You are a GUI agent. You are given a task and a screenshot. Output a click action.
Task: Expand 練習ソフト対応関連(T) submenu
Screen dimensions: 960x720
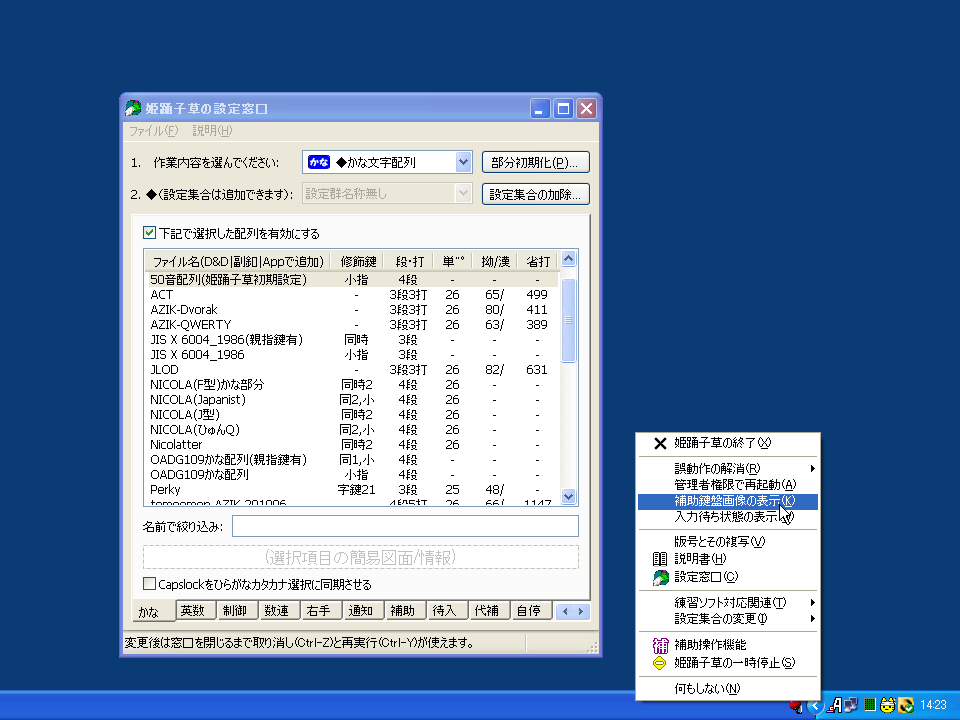[x=728, y=602]
